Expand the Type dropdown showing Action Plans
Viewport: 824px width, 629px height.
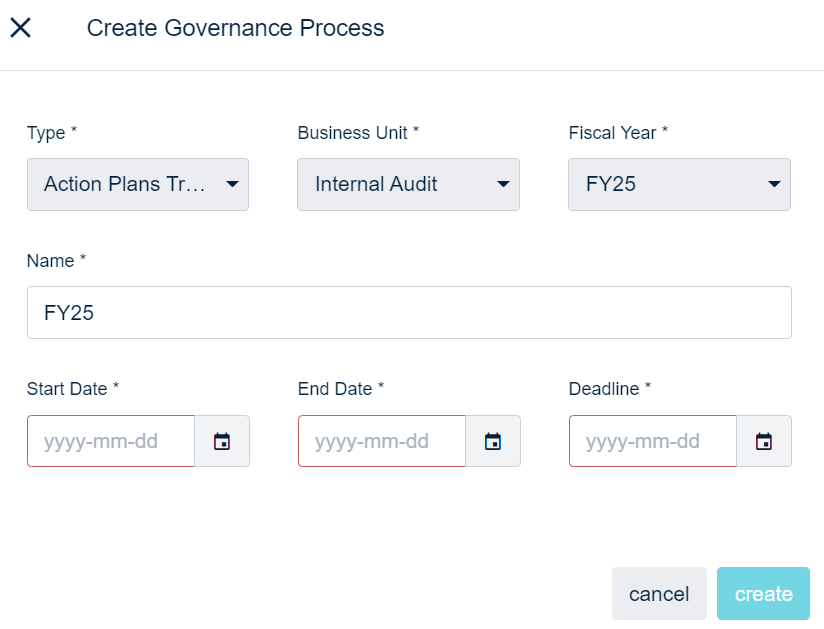click(x=138, y=184)
